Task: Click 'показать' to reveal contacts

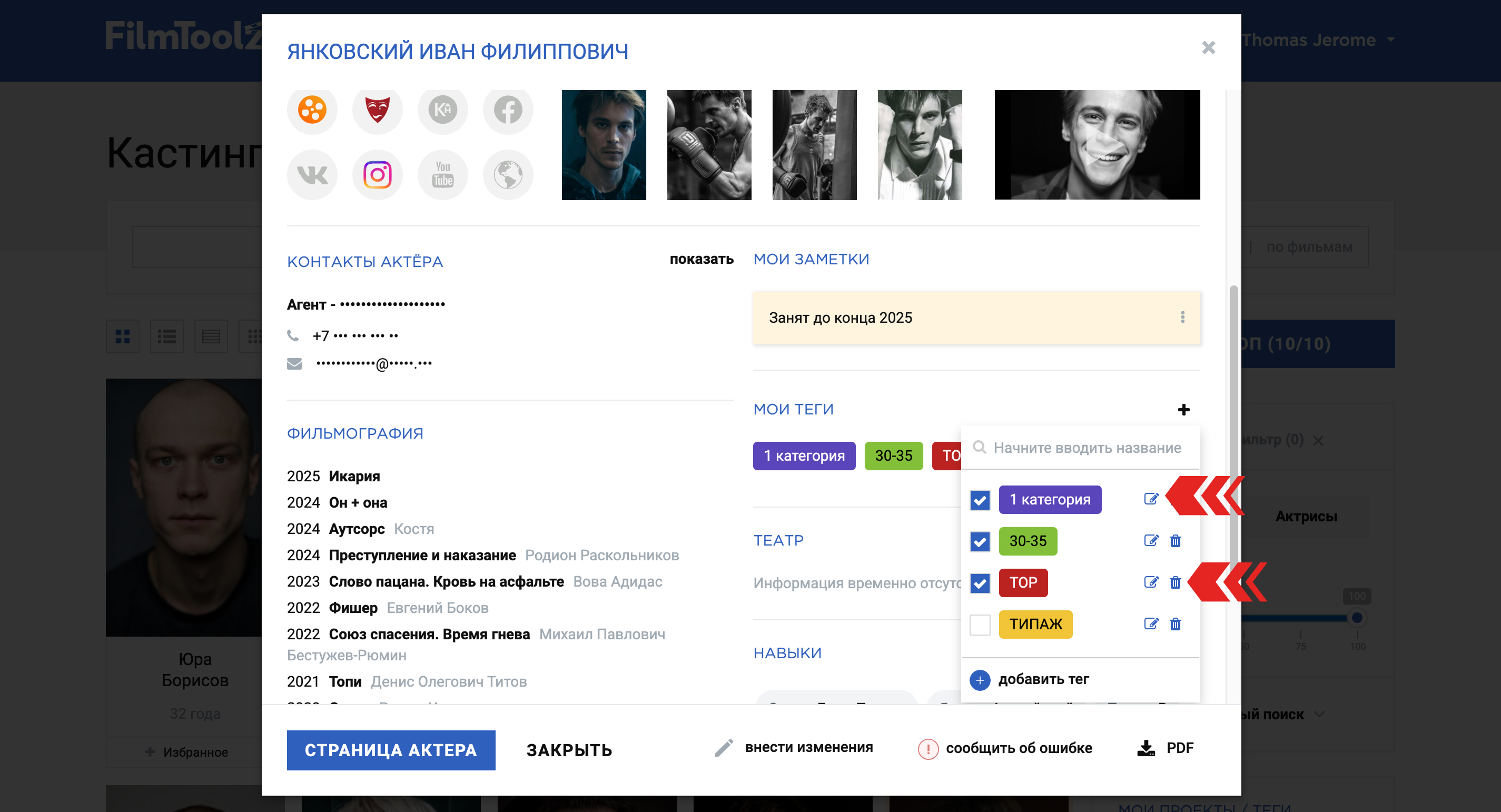Action: [701, 259]
